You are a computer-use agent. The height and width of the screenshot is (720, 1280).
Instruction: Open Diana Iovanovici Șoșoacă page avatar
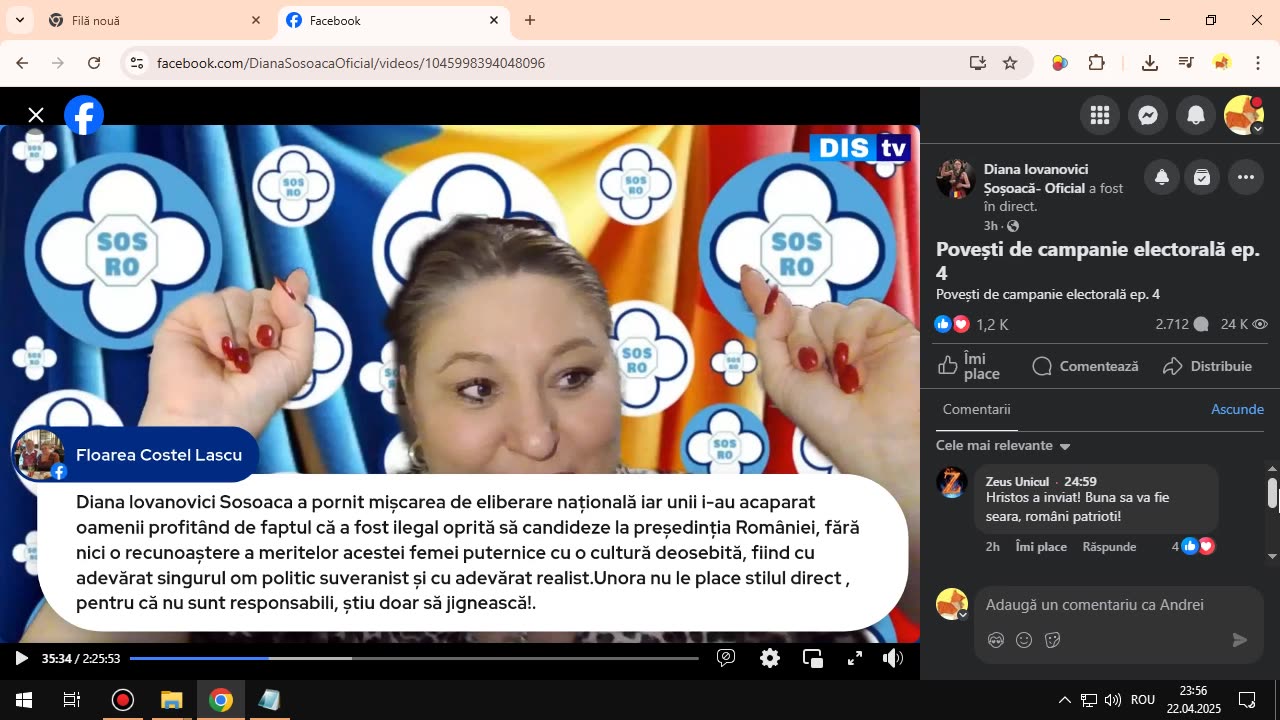point(956,178)
